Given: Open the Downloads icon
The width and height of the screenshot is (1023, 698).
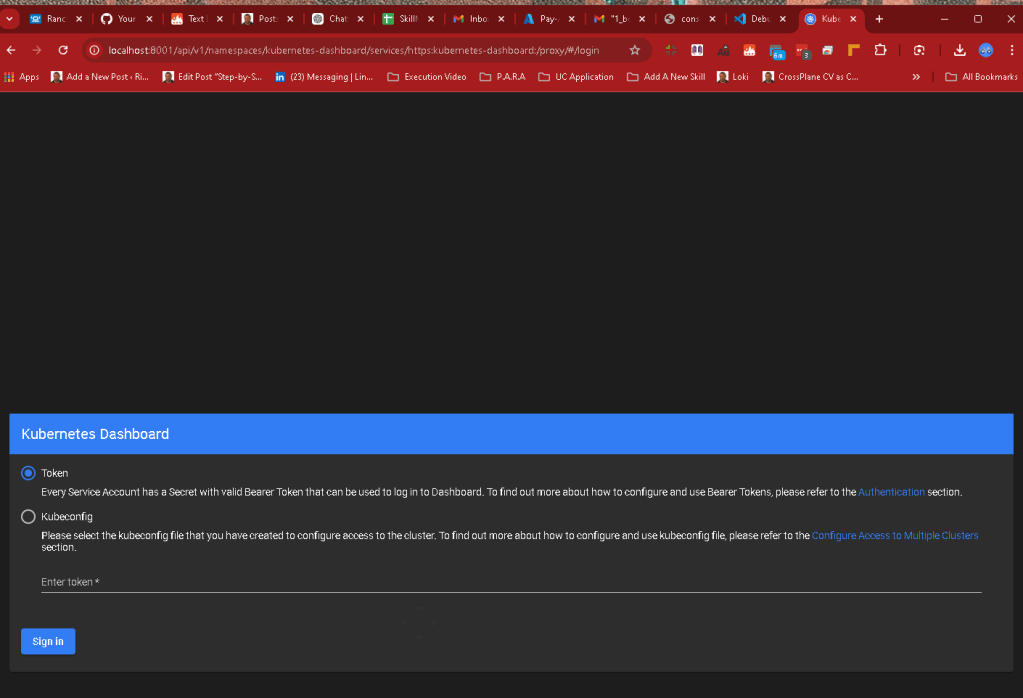Looking at the screenshot, I should click(959, 50).
